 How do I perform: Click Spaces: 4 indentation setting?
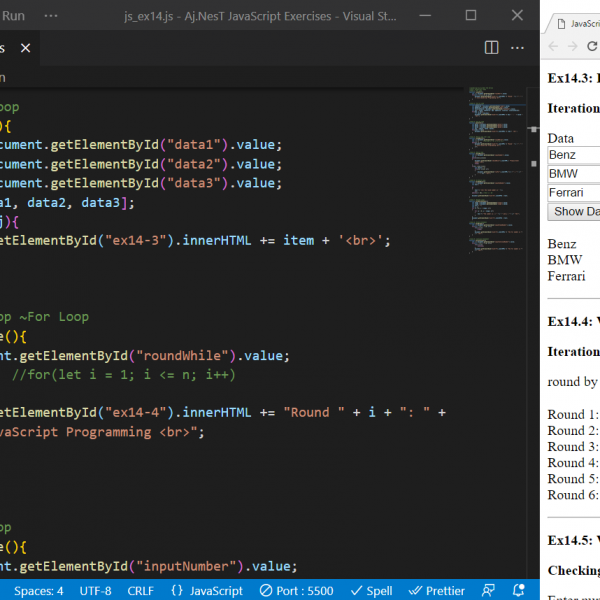[38, 590]
